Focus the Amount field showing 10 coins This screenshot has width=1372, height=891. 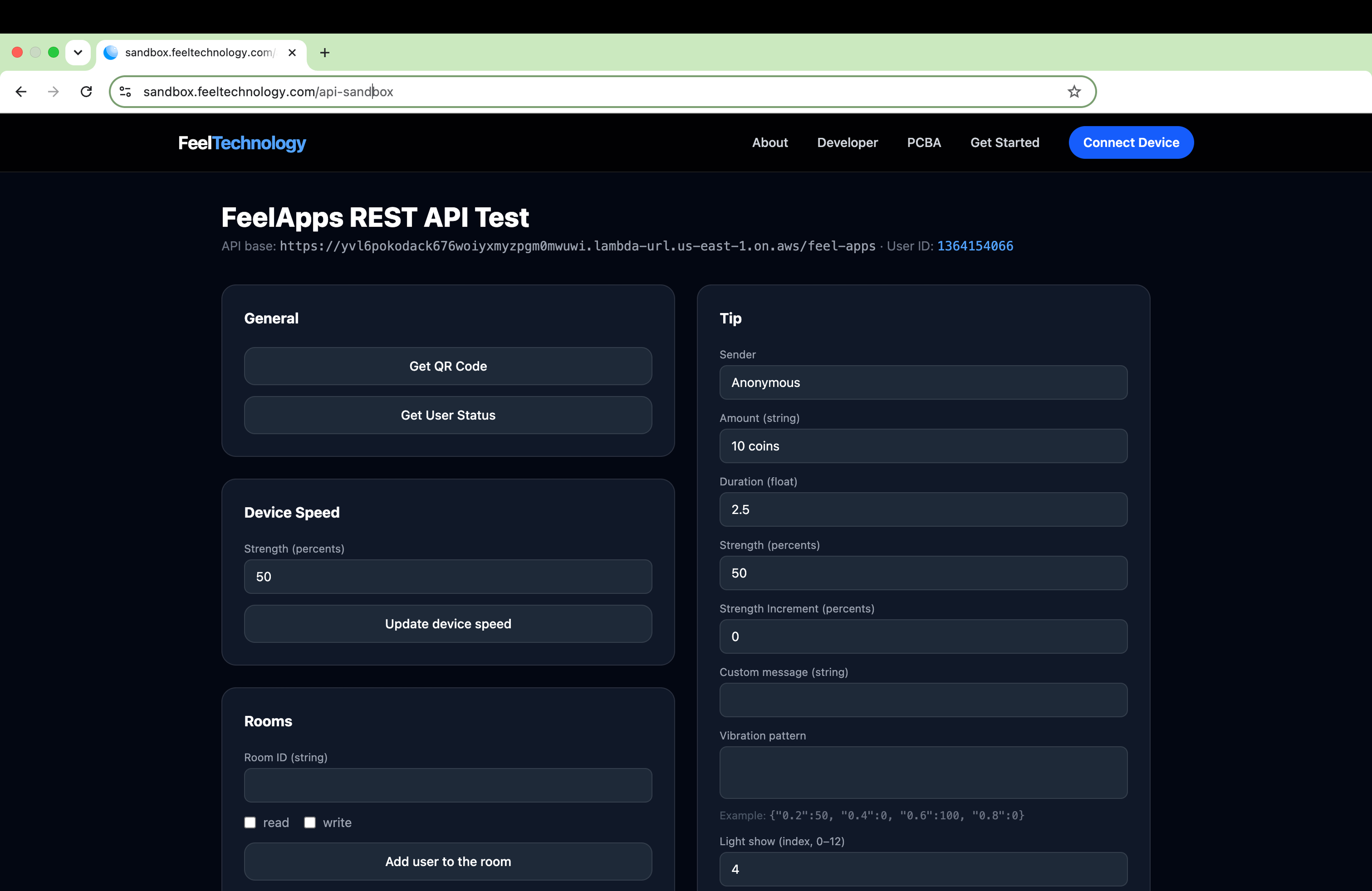923,446
